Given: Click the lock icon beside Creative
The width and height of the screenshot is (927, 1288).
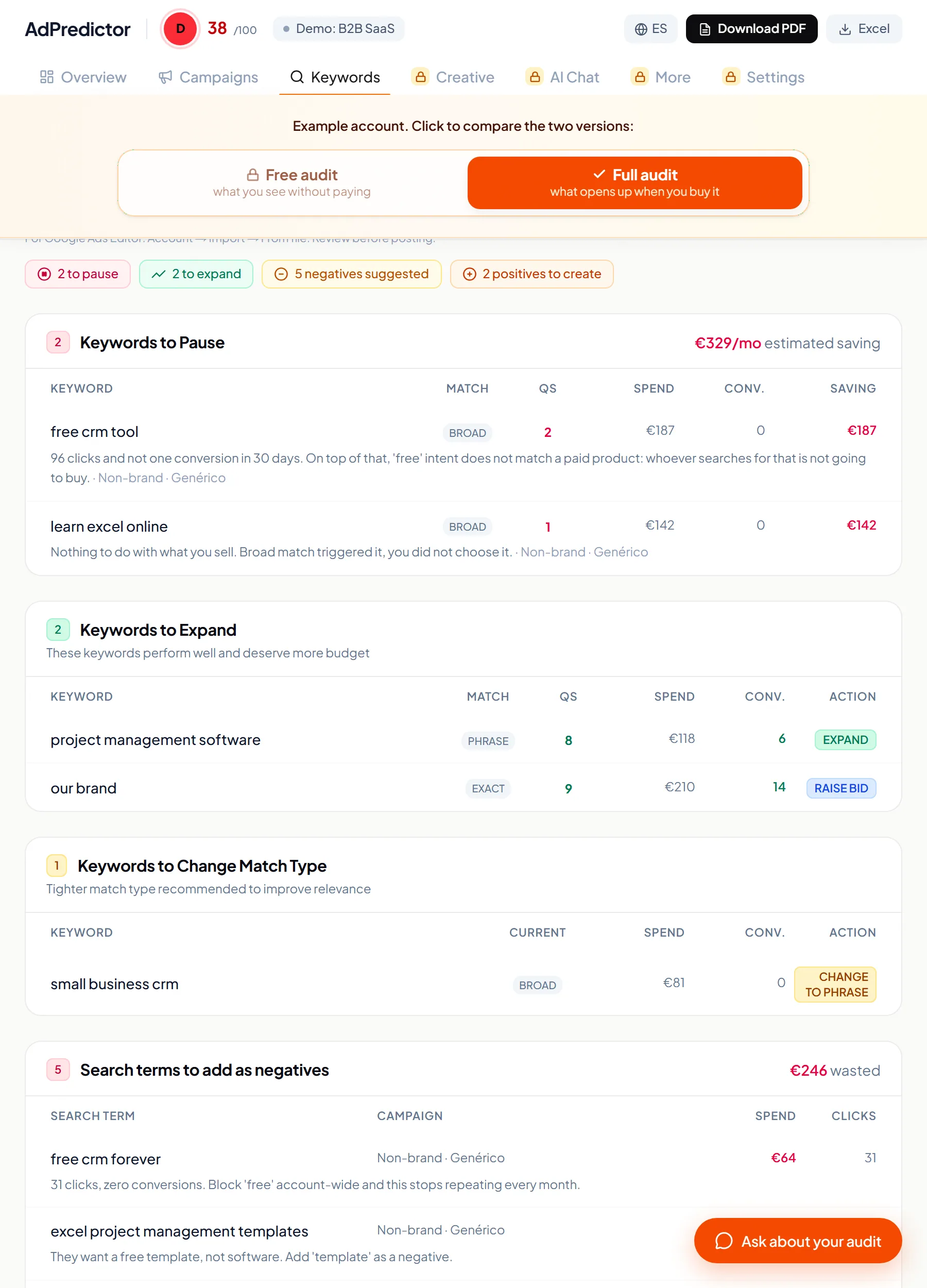Looking at the screenshot, I should tap(421, 77).
